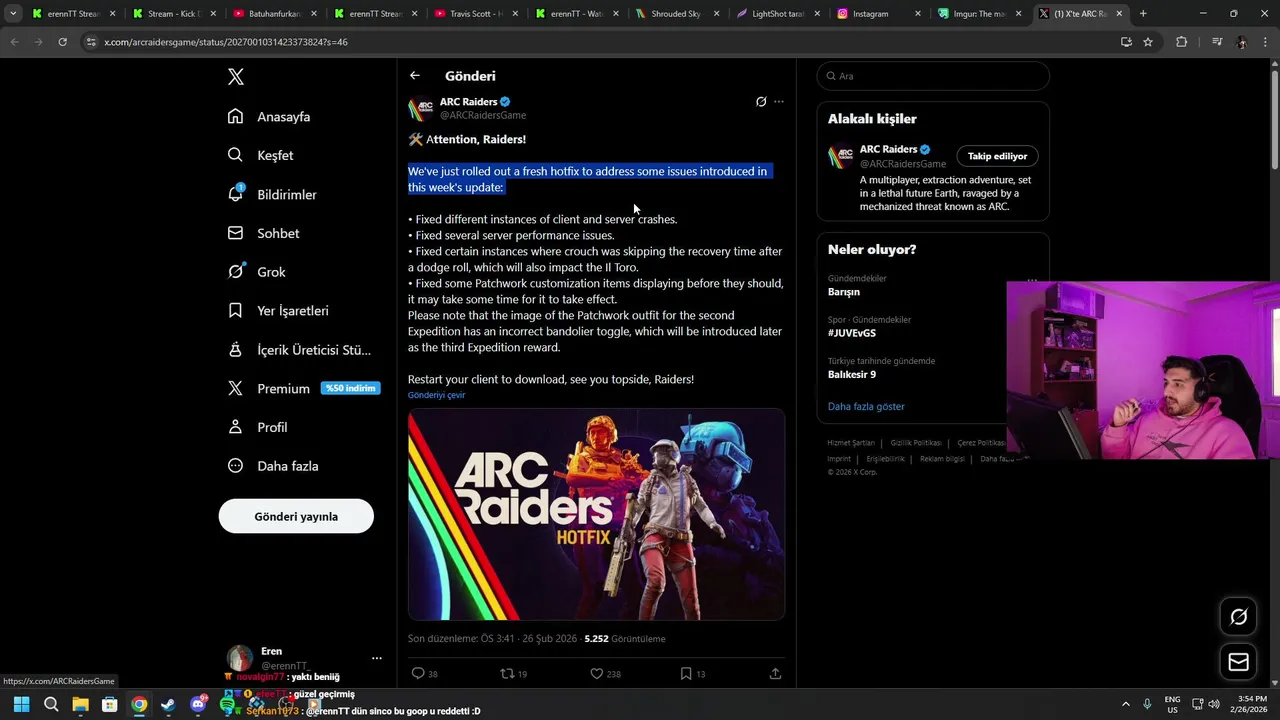Click the install app icon in address bar
The height and width of the screenshot is (720, 1280).
pos(1126,42)
